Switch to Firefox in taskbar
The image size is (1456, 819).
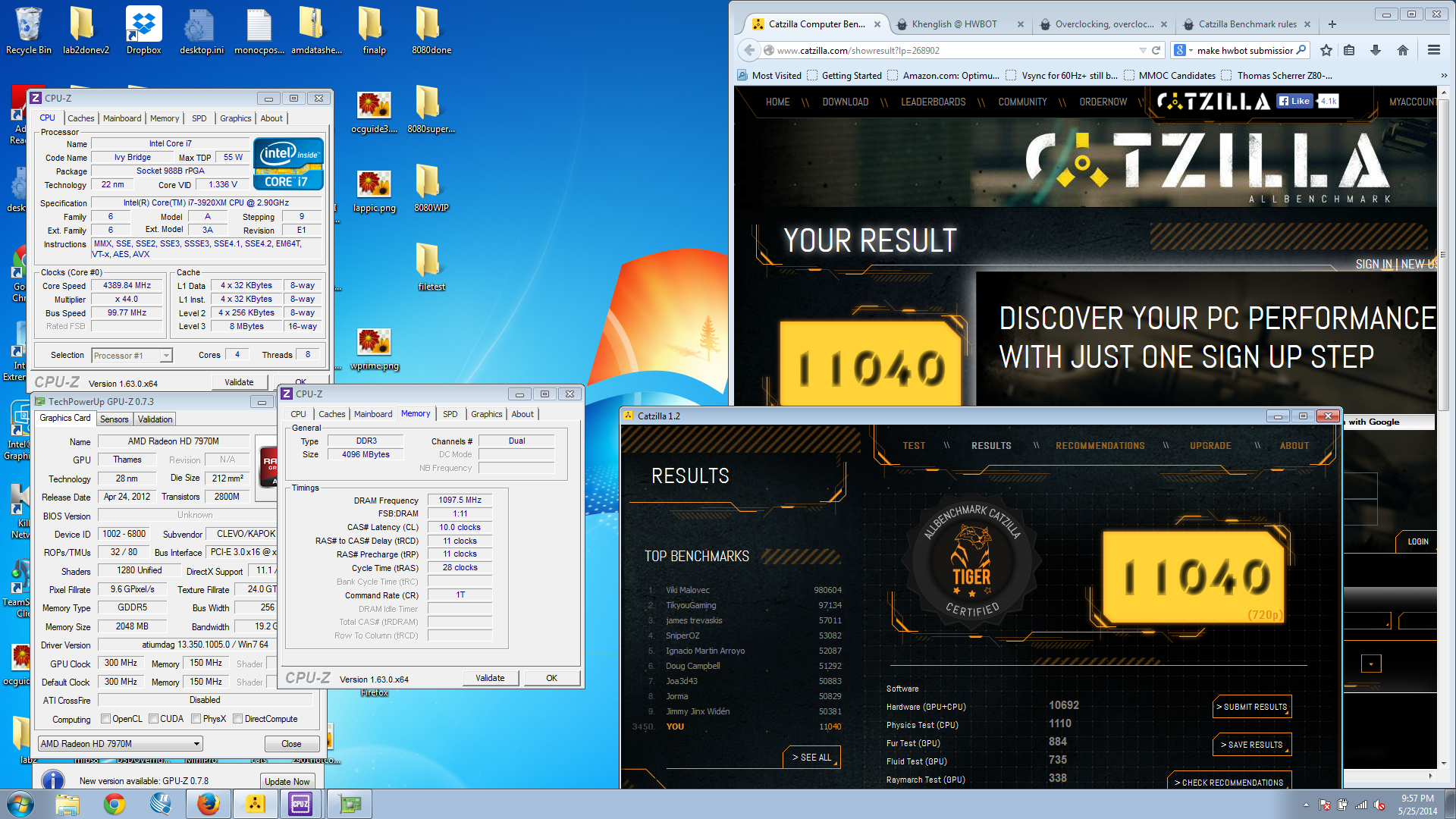pos(208,804)
